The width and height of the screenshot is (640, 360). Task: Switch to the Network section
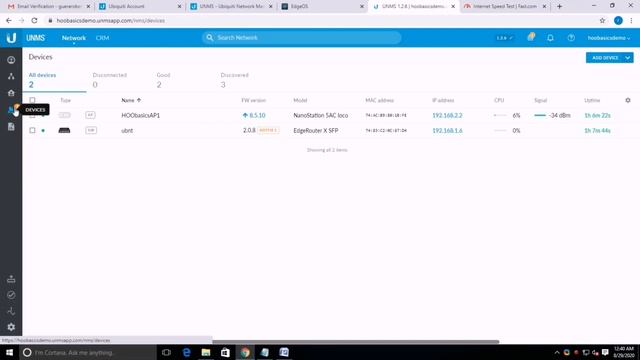73,38
